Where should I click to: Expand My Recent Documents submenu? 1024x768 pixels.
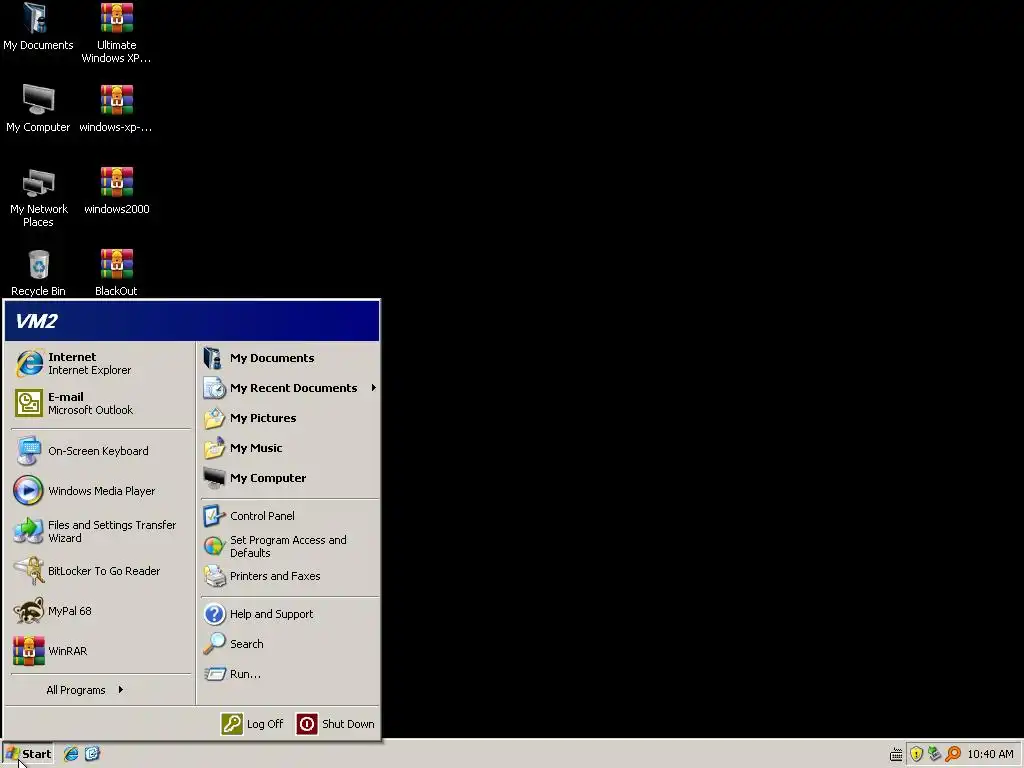pyautogui.click(x=290, y=388)
